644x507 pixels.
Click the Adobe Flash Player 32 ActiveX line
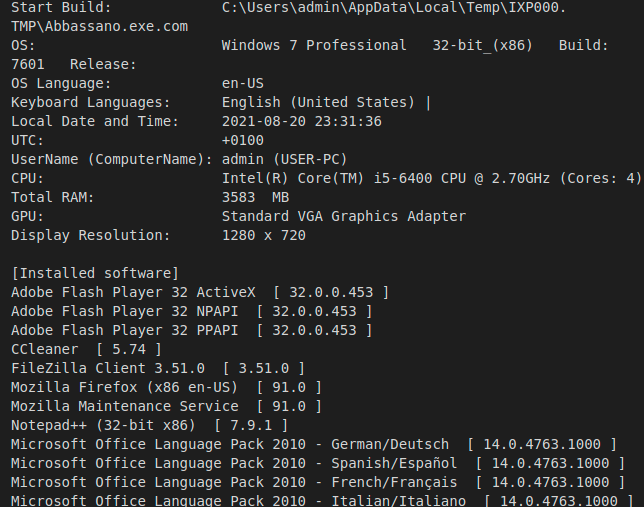tap(200, 293)
